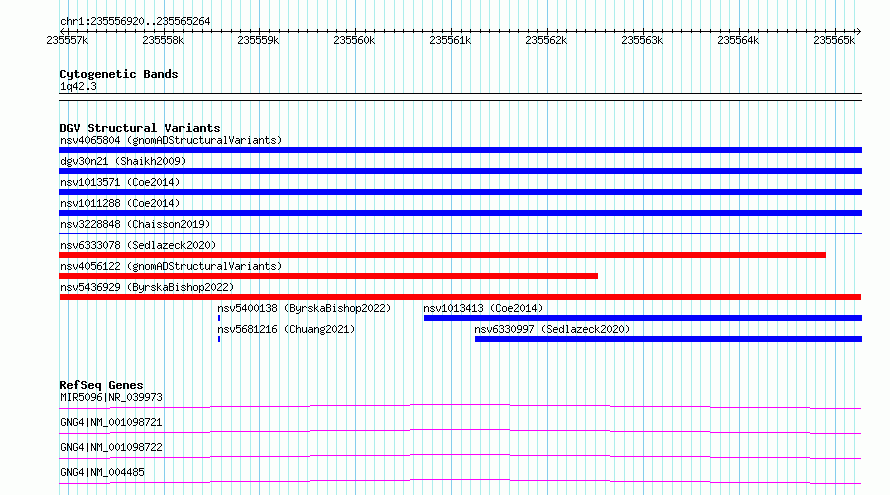Open variant label nsv5681216 (Chuang2021)
This screenshot has width=890, height=495.
coord(286,329)
